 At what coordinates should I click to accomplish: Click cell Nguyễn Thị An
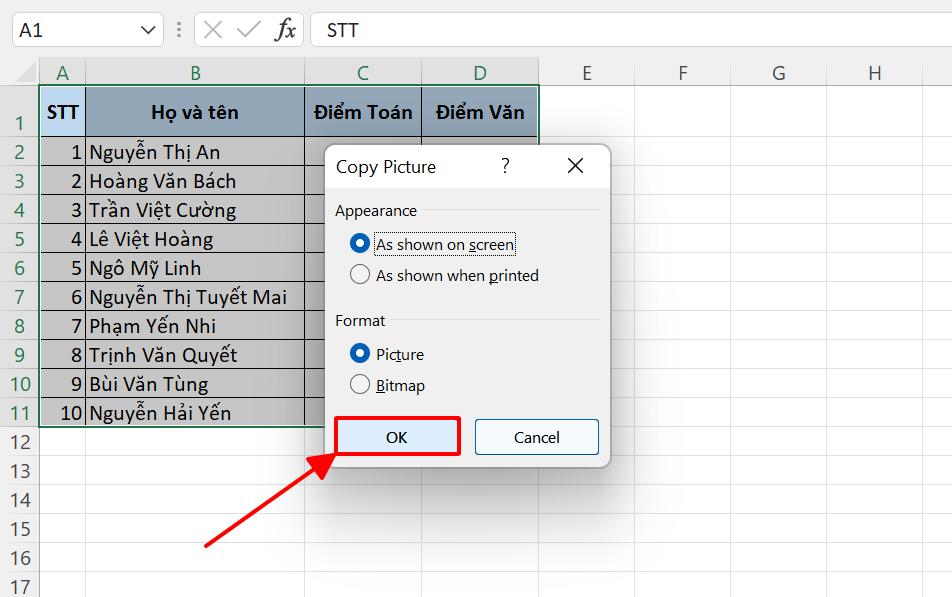pyautogui.click(x=195, y=151)
